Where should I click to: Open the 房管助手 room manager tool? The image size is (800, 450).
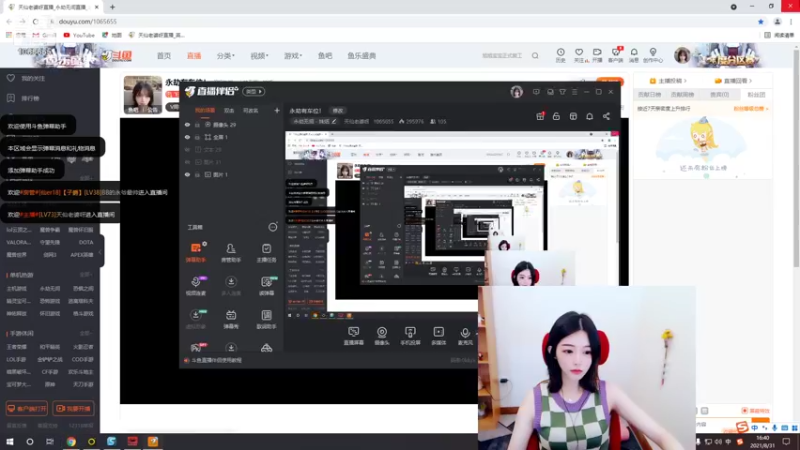pyautogui.click(x=231, y=253)
